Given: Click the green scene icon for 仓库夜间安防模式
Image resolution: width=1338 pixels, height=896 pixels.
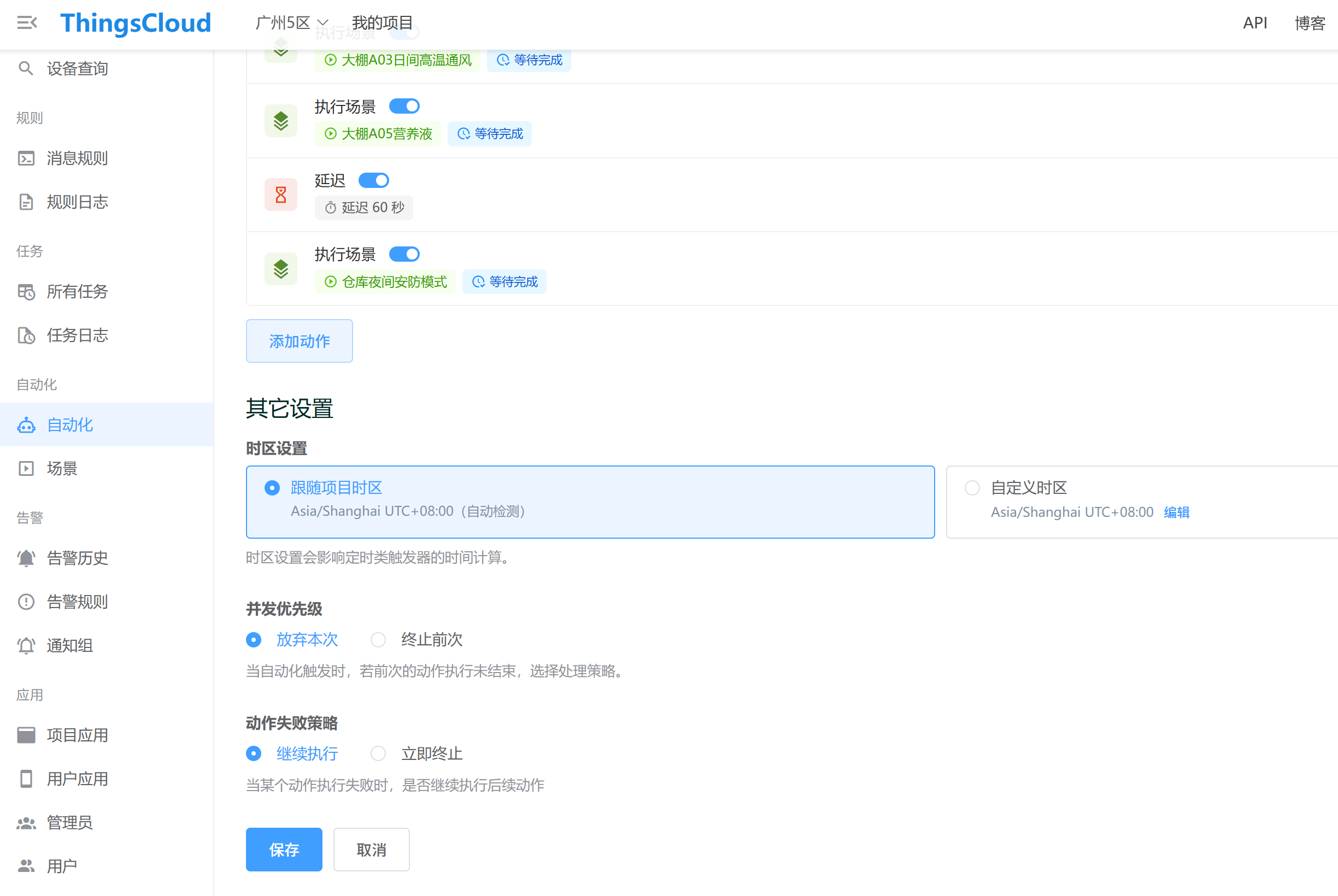Looking at the screenshot, I should [x=280, y=269].
